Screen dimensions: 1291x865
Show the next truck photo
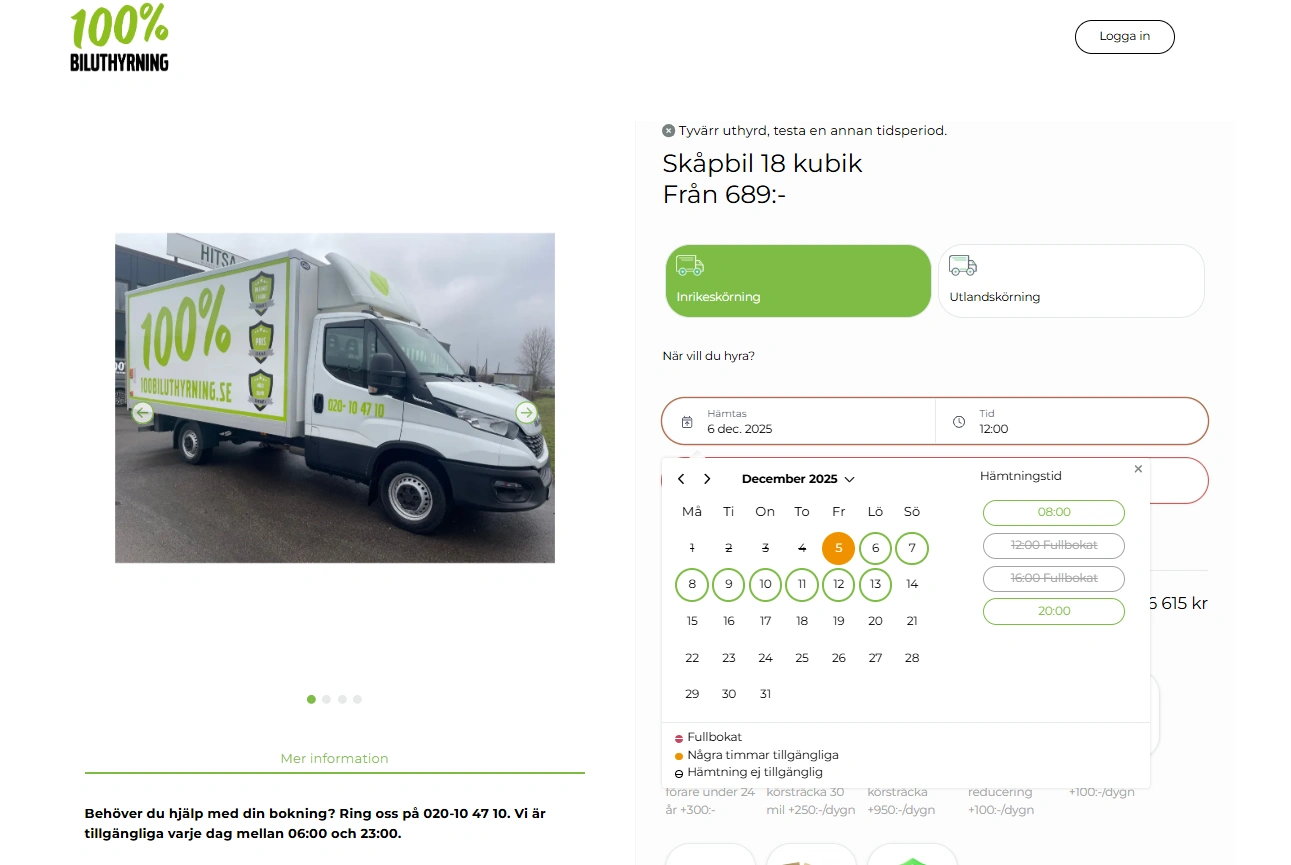[x=526, y=412]
